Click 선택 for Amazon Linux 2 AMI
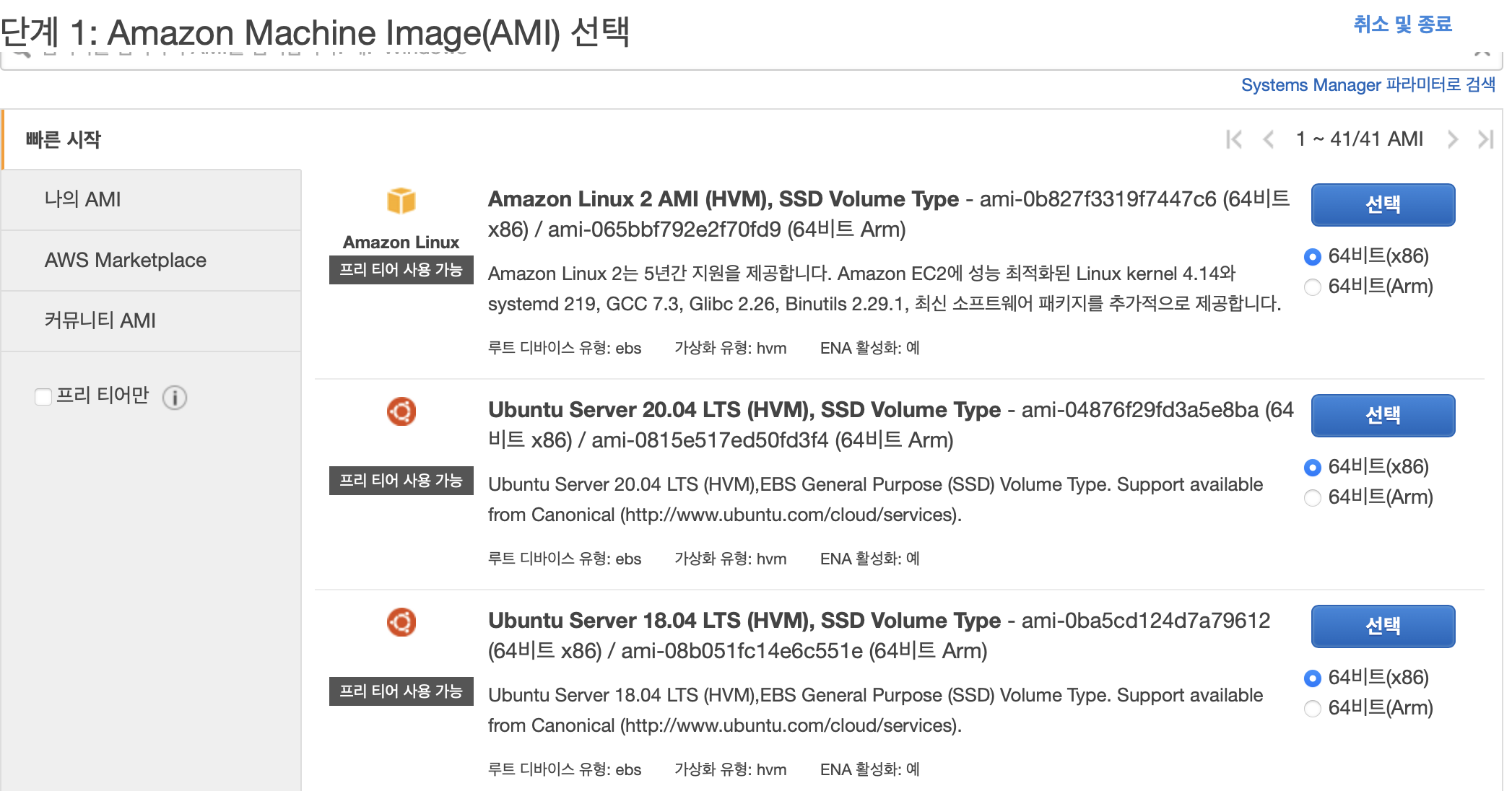 [x=1383, y=204]
